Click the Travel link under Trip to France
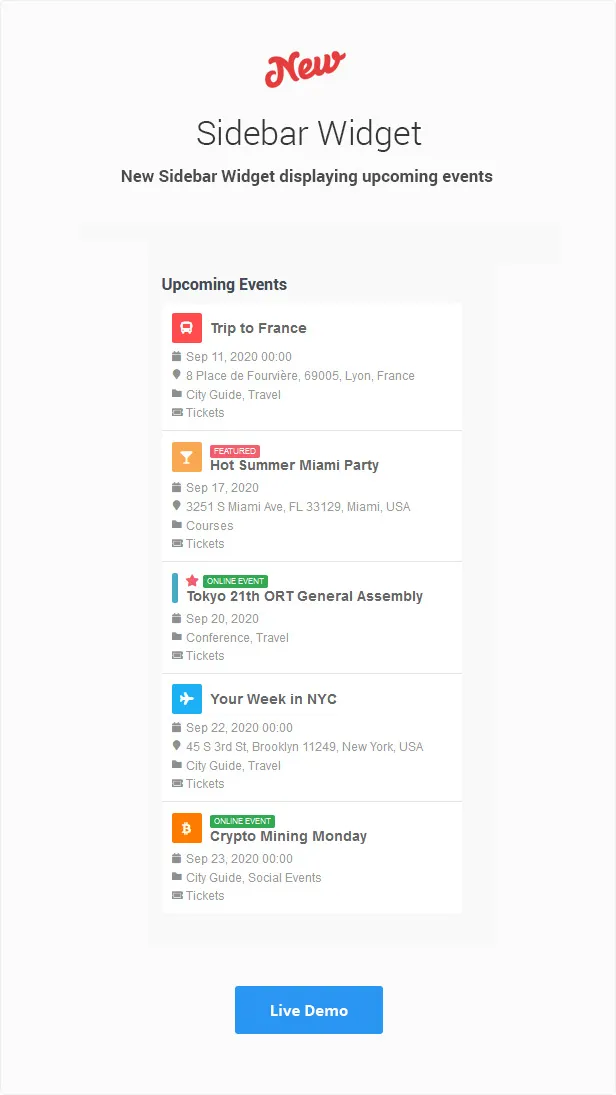This screenshot has width=616, height=1095. pyautogui.click(x=265, y=394)
